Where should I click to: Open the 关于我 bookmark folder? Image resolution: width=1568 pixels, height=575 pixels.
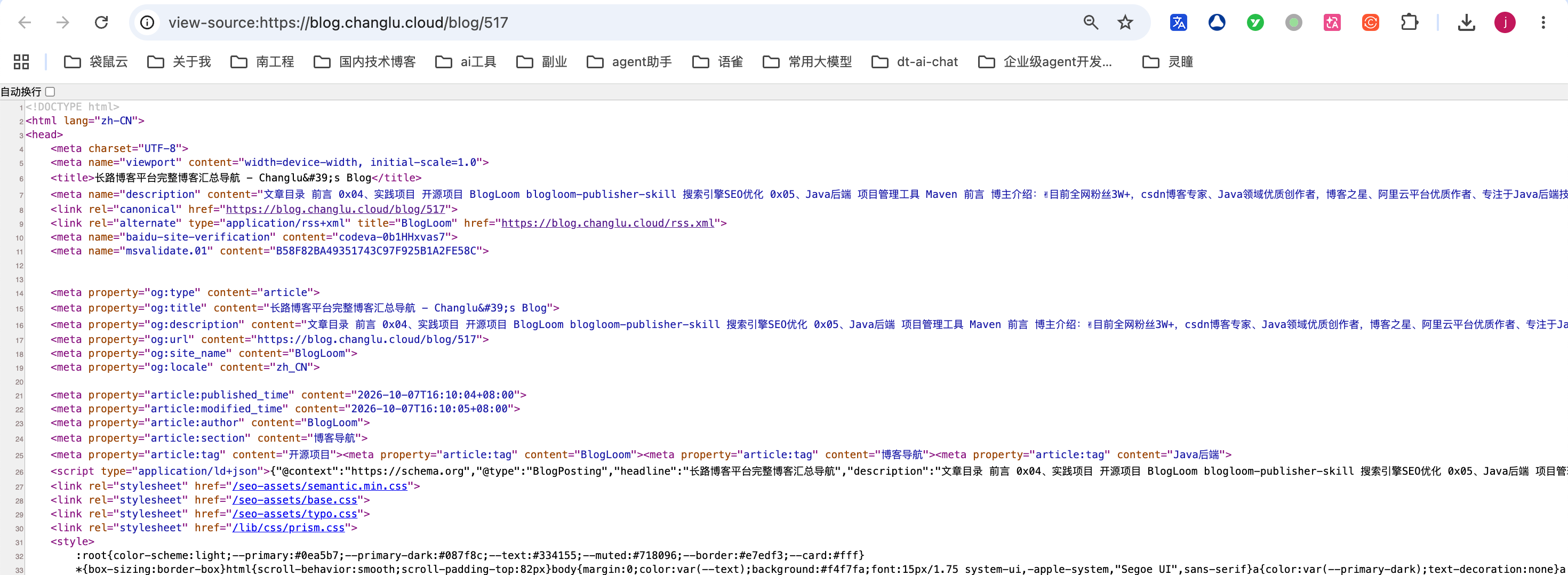click(x=180, y=61)
